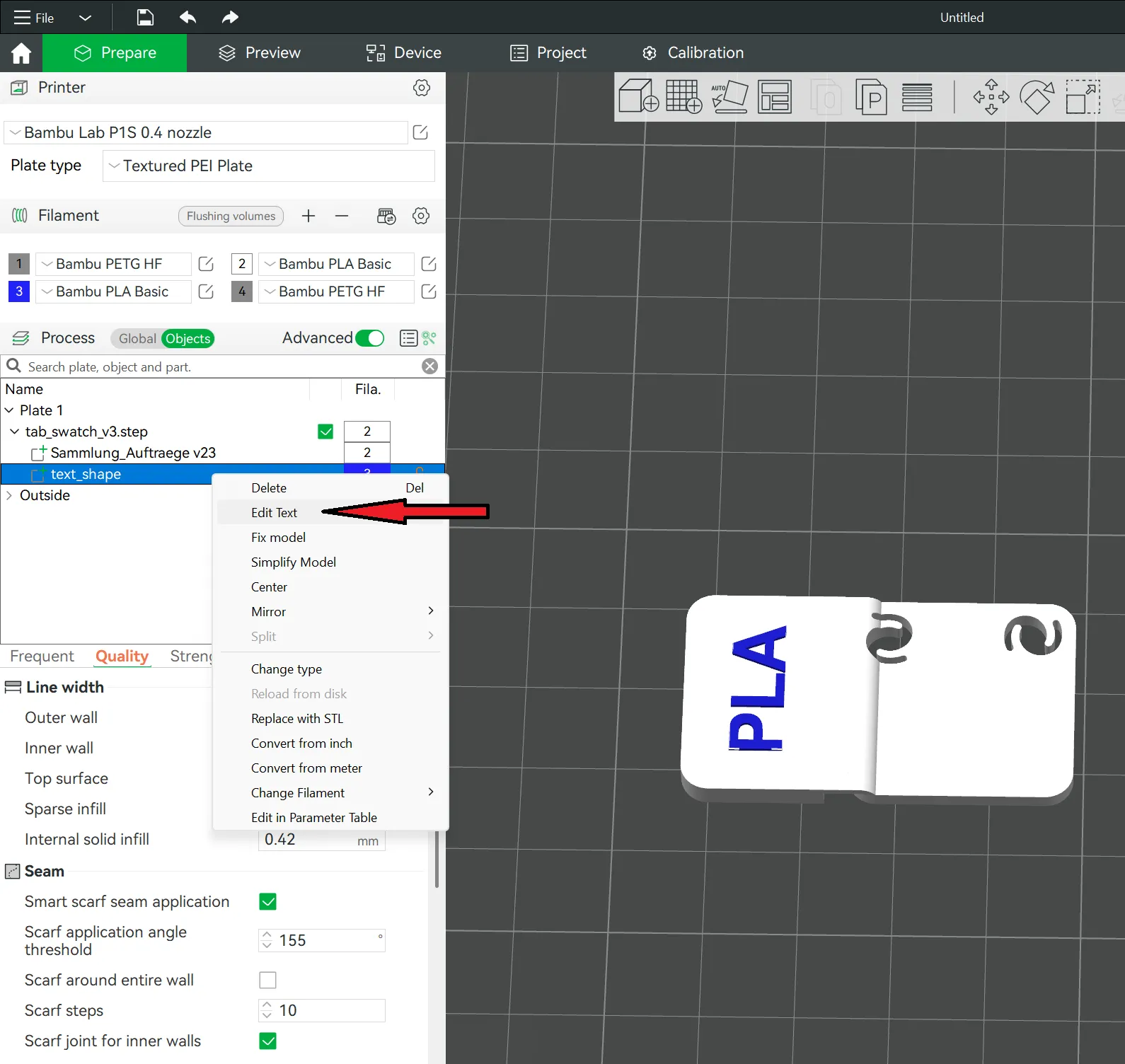Open the Project tab

548,53
